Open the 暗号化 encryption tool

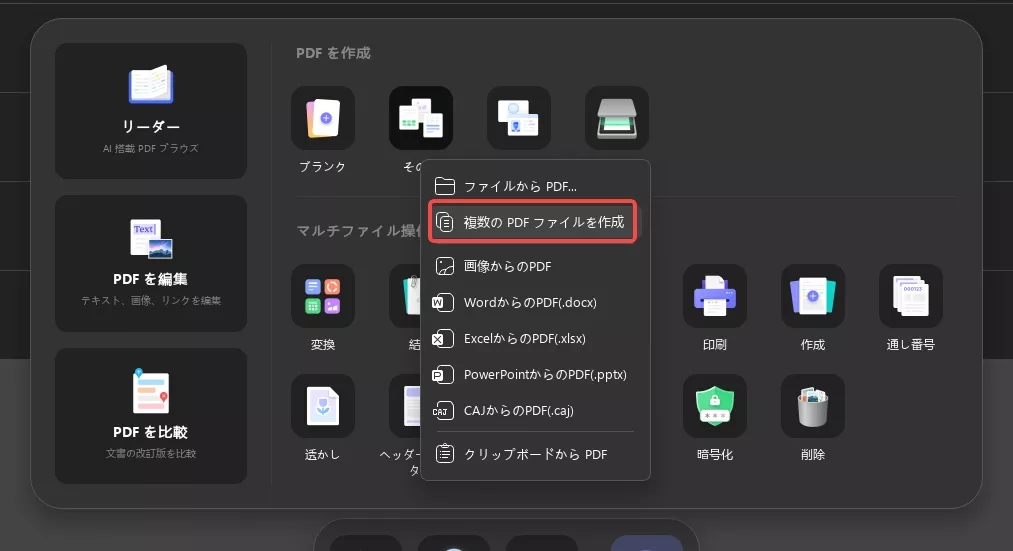click(x=715, y=406)
